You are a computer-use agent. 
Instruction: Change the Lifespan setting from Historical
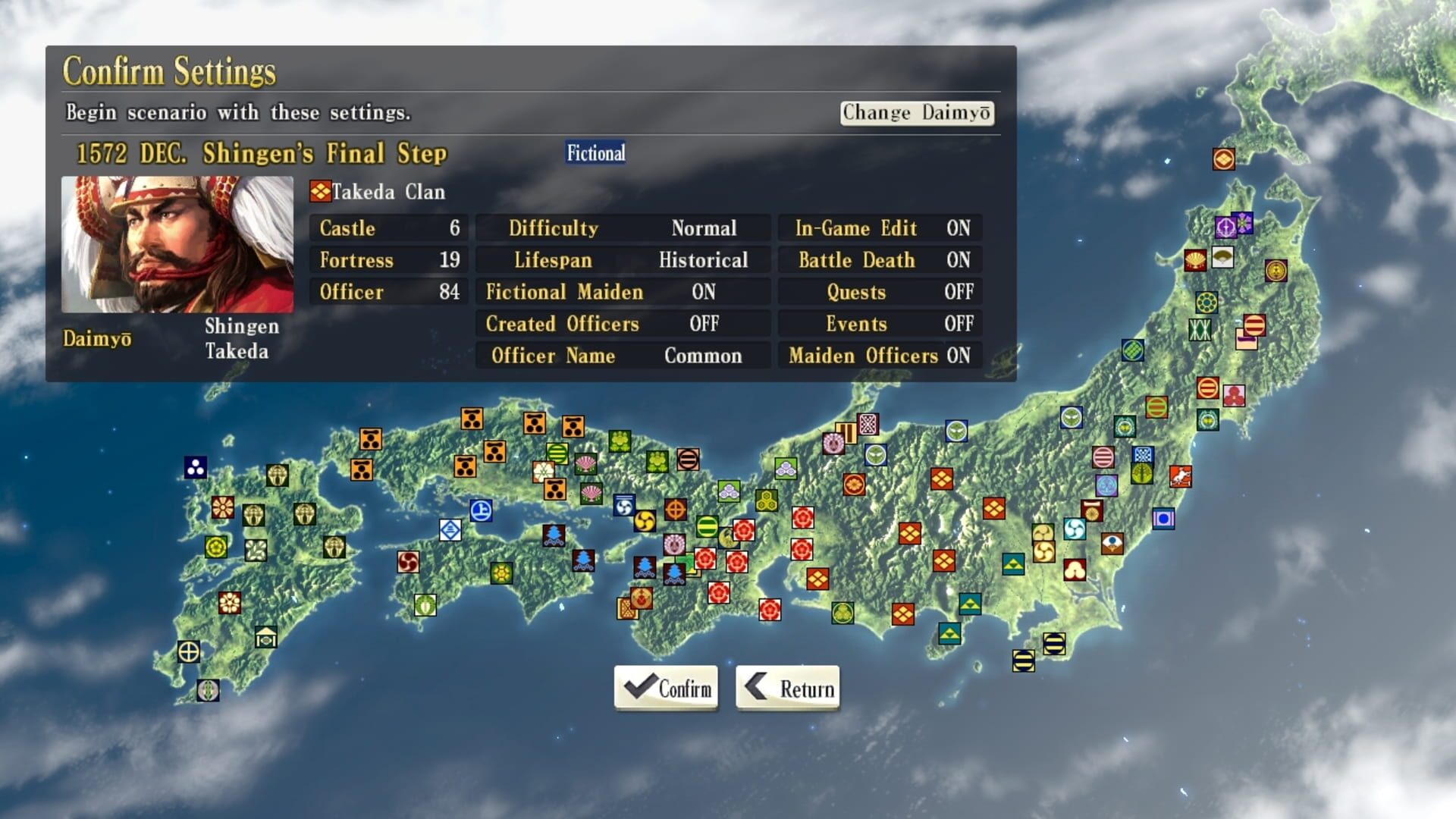pos(621,260)
